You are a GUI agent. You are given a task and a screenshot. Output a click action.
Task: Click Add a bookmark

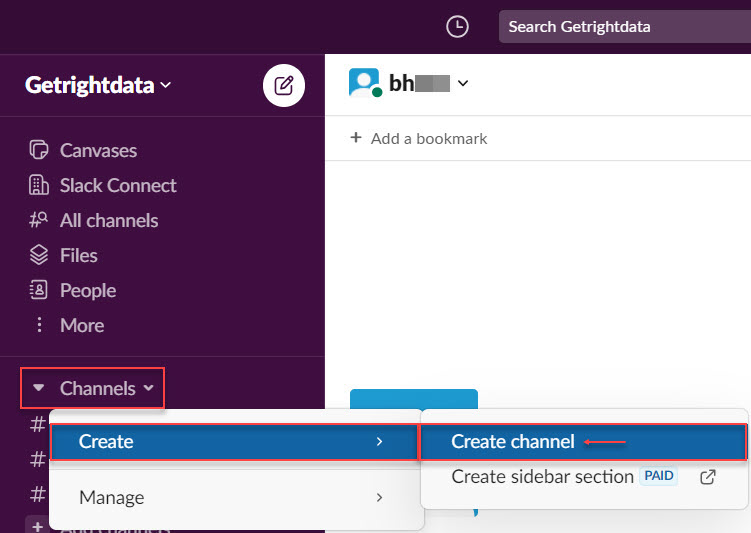[x=429, y=139]
